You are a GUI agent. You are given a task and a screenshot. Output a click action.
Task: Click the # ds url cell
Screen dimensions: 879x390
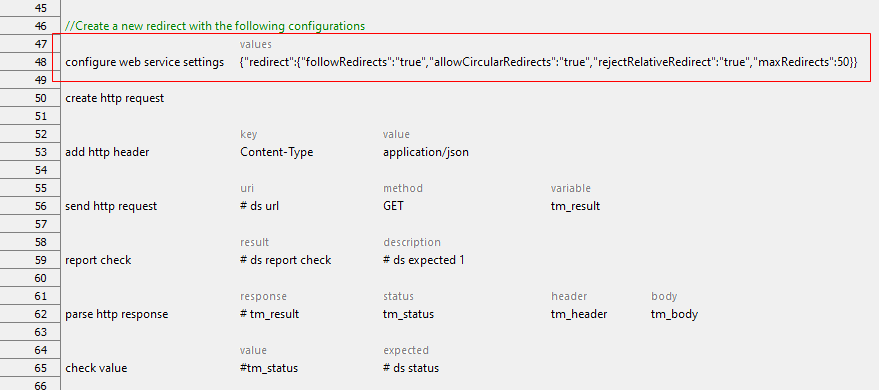[x=259, y=206]
